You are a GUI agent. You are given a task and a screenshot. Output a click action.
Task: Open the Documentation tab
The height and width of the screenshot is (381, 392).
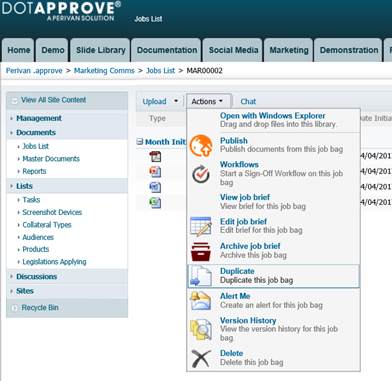[167, 50]
